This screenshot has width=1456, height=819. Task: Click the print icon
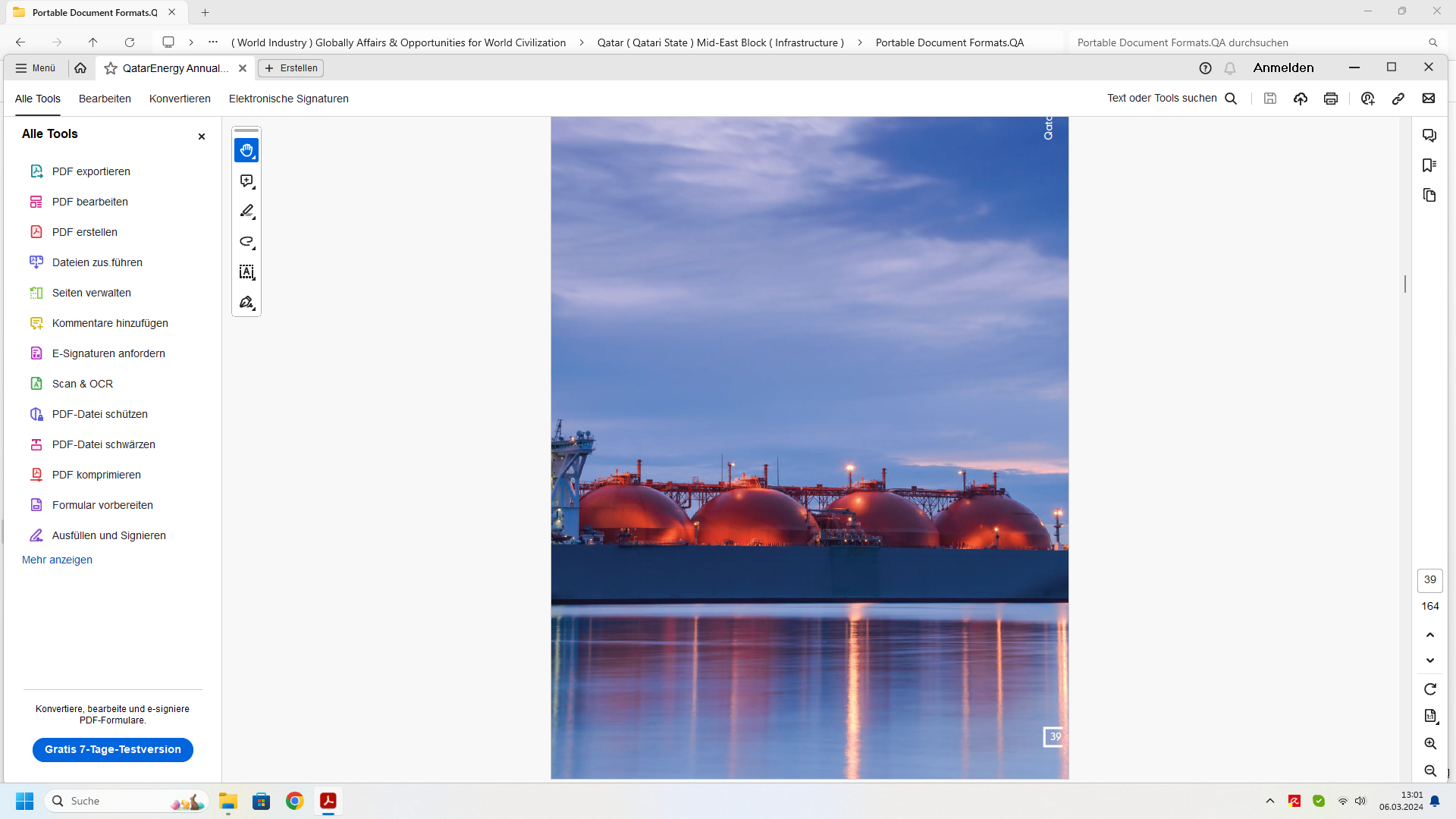tap(1331, 99)
